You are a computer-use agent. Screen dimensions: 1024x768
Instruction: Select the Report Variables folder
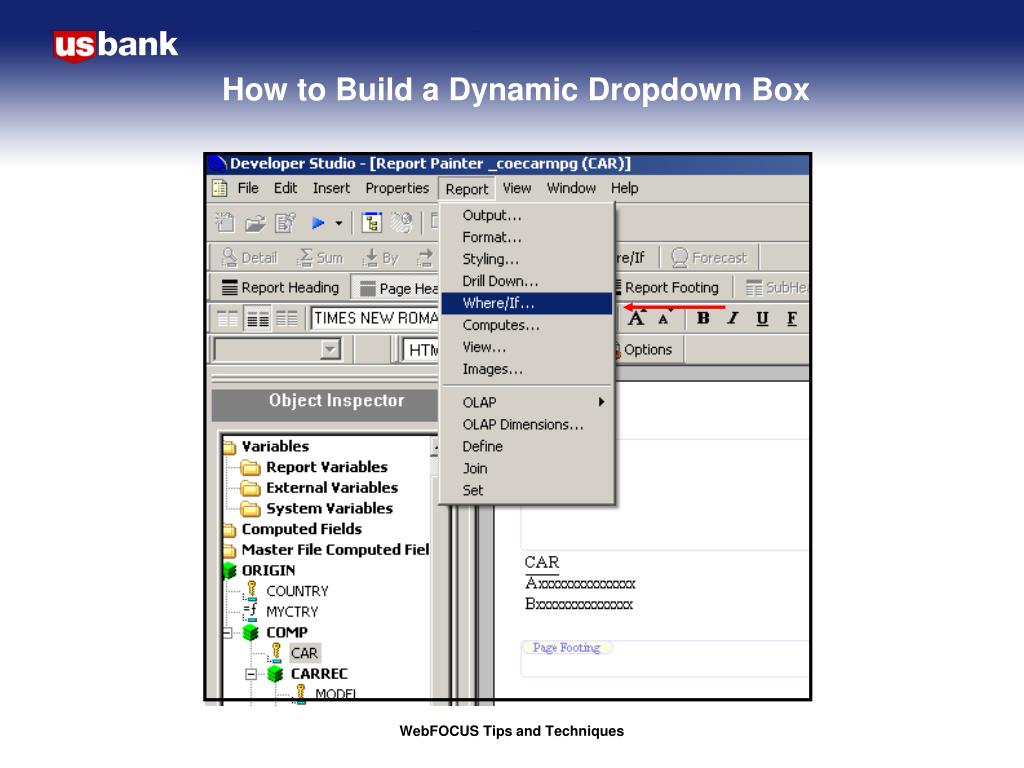coord(314,467)
